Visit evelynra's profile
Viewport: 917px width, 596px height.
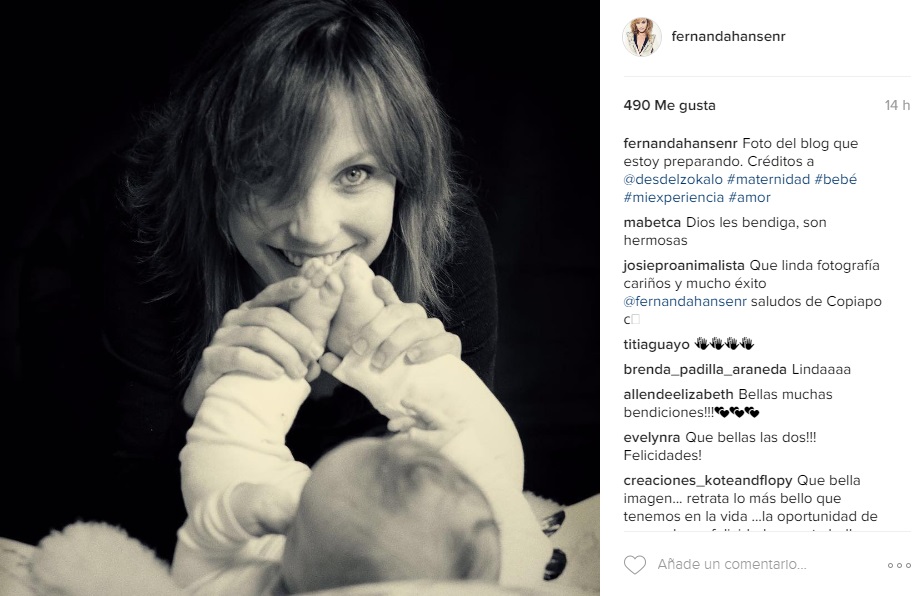tap(651, 437)
